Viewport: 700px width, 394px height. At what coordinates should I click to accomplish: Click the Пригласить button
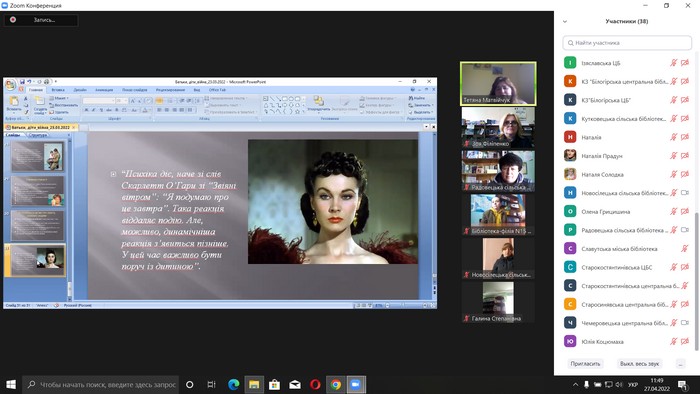(x=585, y=364)
